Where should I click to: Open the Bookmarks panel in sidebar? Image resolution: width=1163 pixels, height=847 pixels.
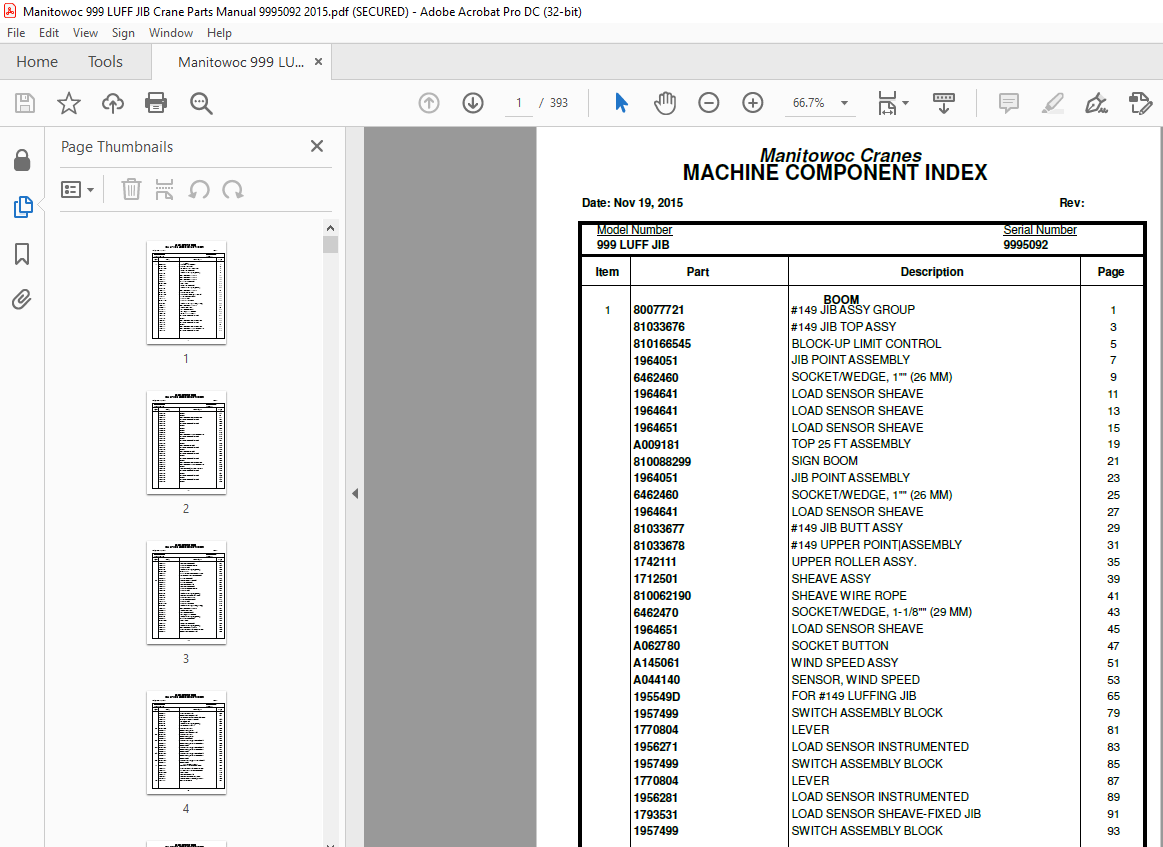tap(22, 254)
